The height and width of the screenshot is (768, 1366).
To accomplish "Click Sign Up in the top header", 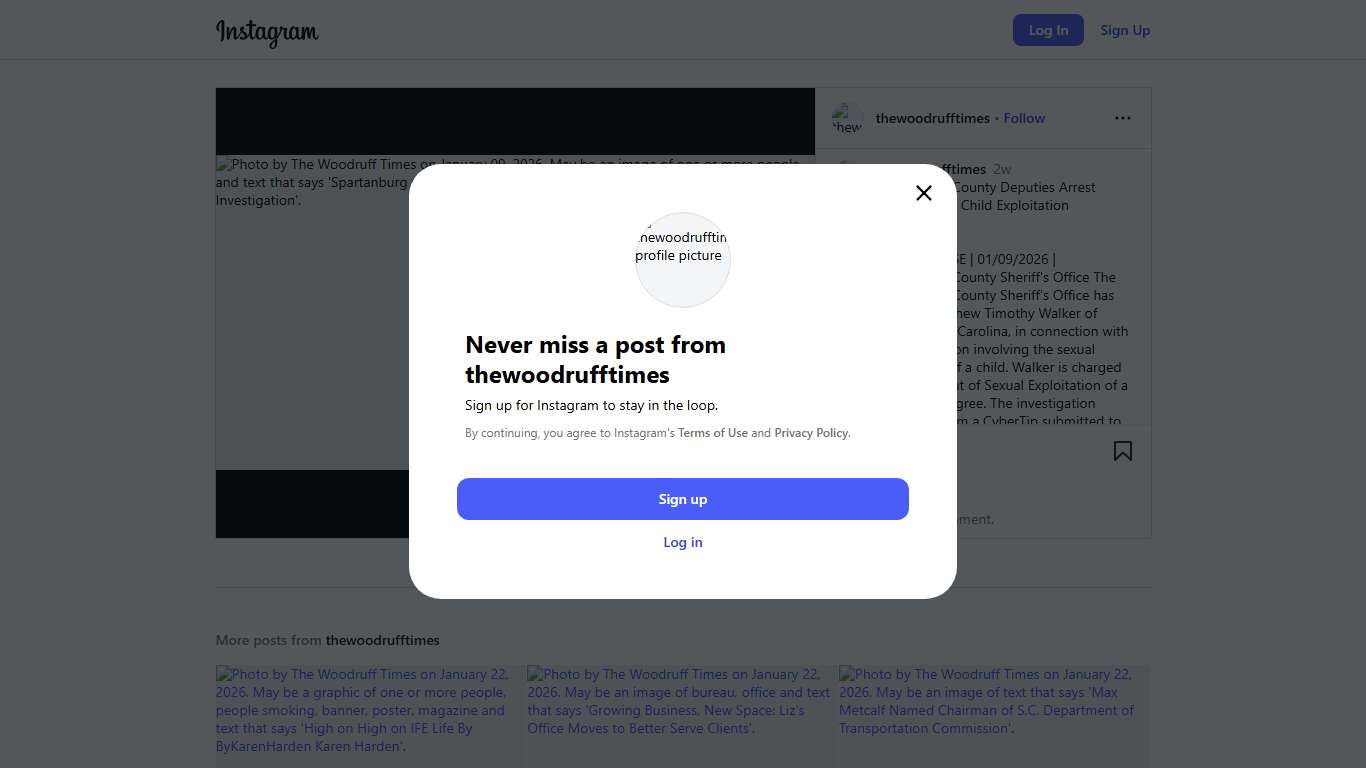I will [1125, 30].
